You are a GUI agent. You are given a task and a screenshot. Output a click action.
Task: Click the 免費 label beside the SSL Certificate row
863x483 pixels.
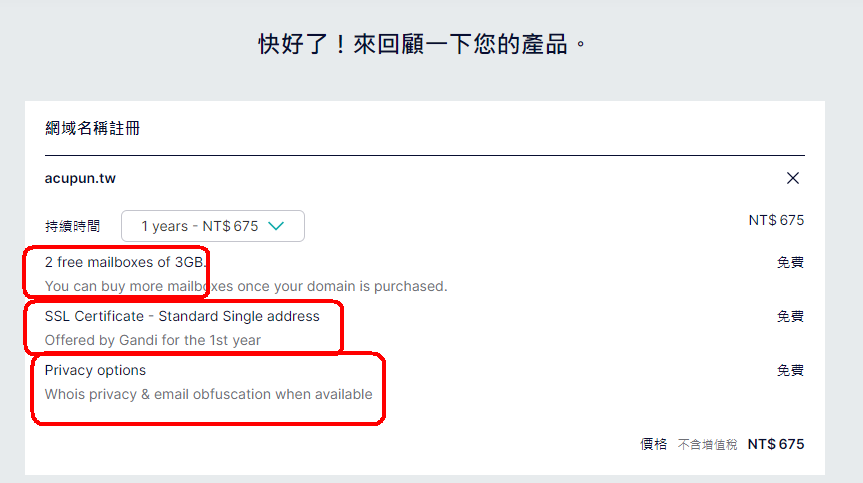(x=790, y=316)
